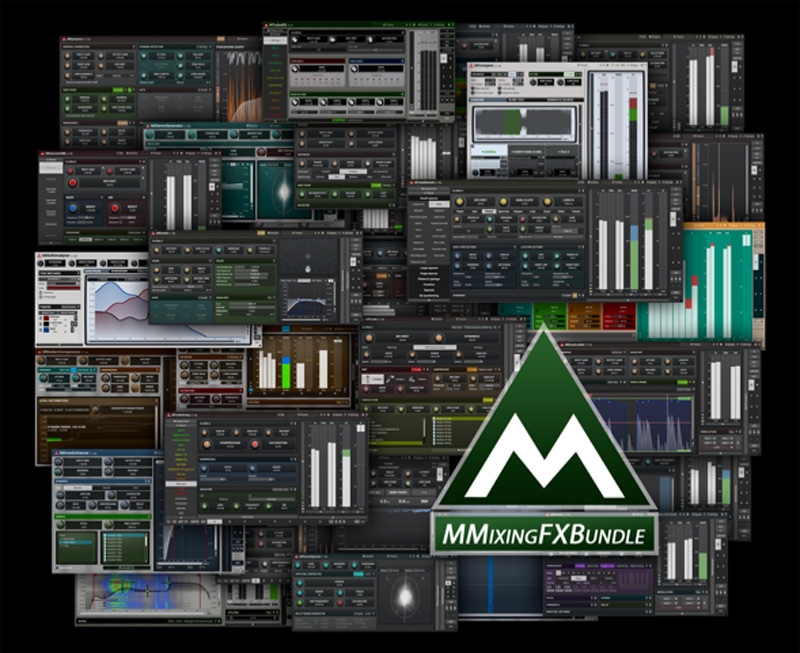Click the MMixingFXBundle title banner

(544, 534)
